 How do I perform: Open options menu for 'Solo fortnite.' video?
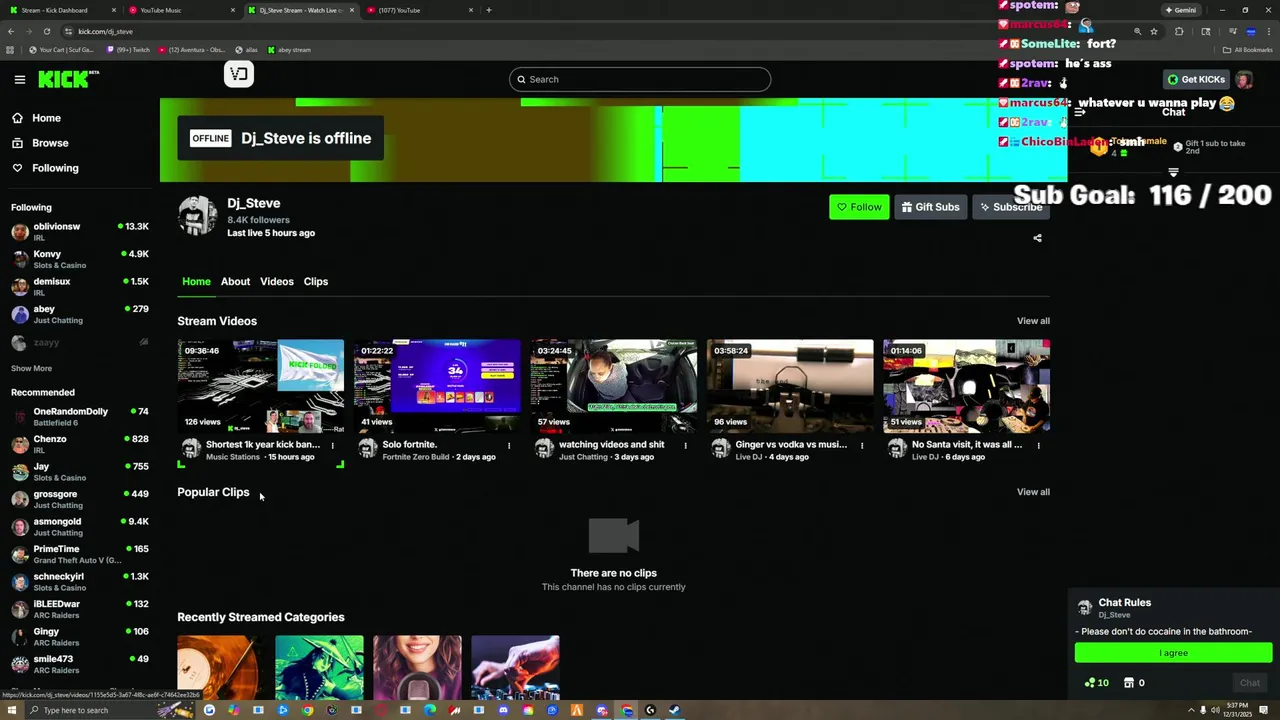click(x=509, y=446)
